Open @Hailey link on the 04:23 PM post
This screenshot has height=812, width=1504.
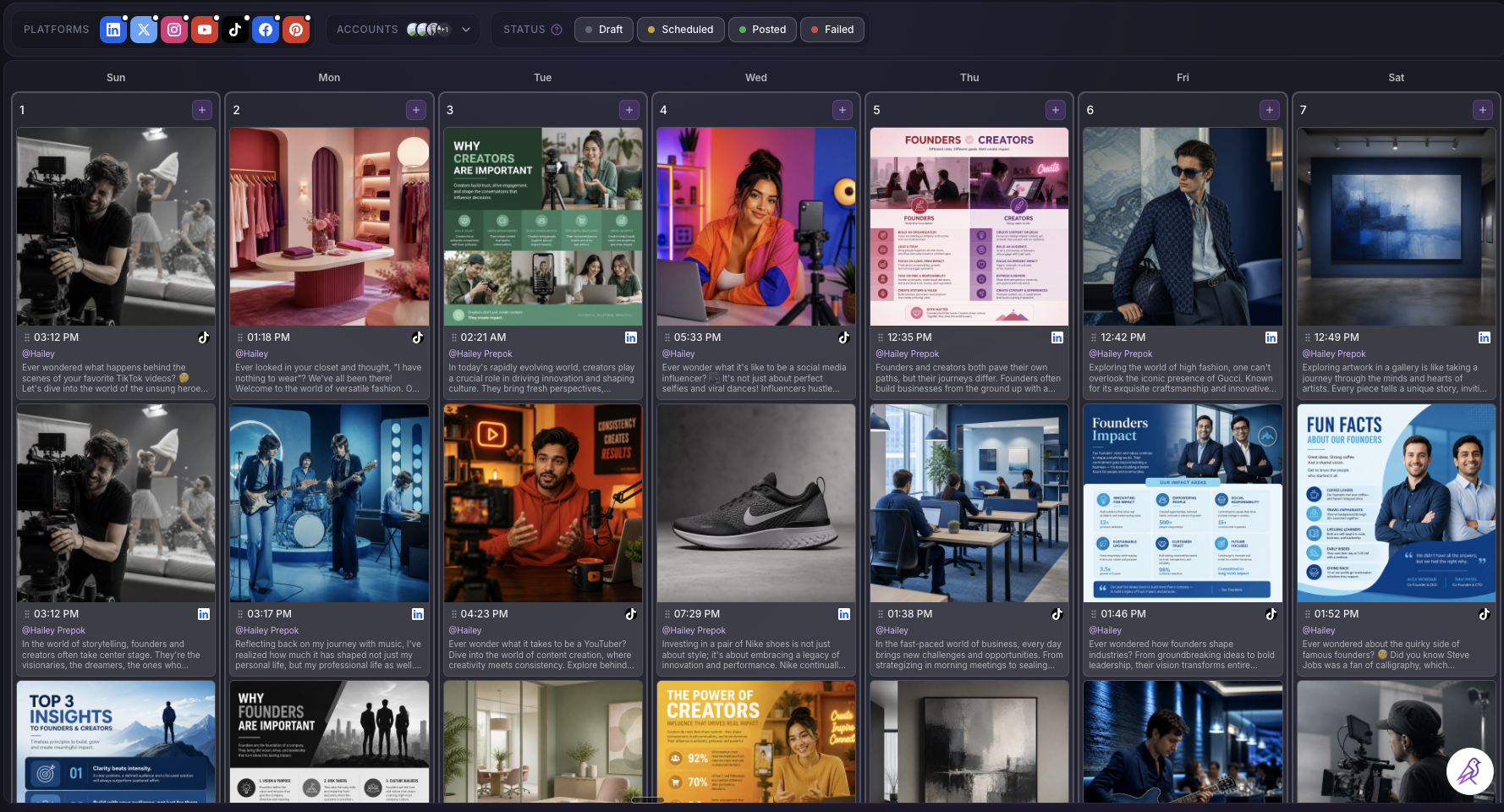click(x=465, y=630)
